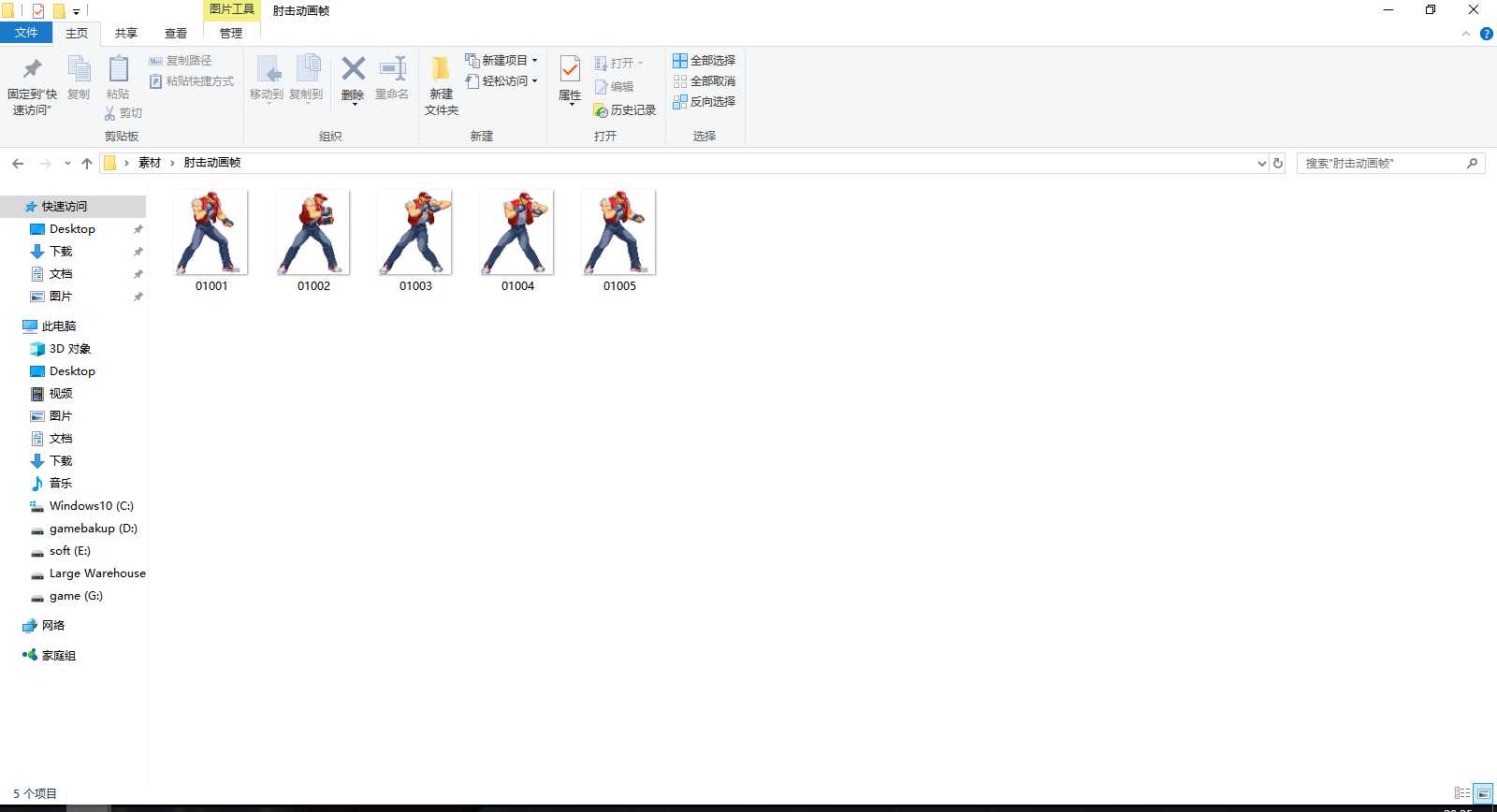This screenshot has height=812, width=1497.
Task: Switch to the View (查看) tab
Action: (176, 33)
